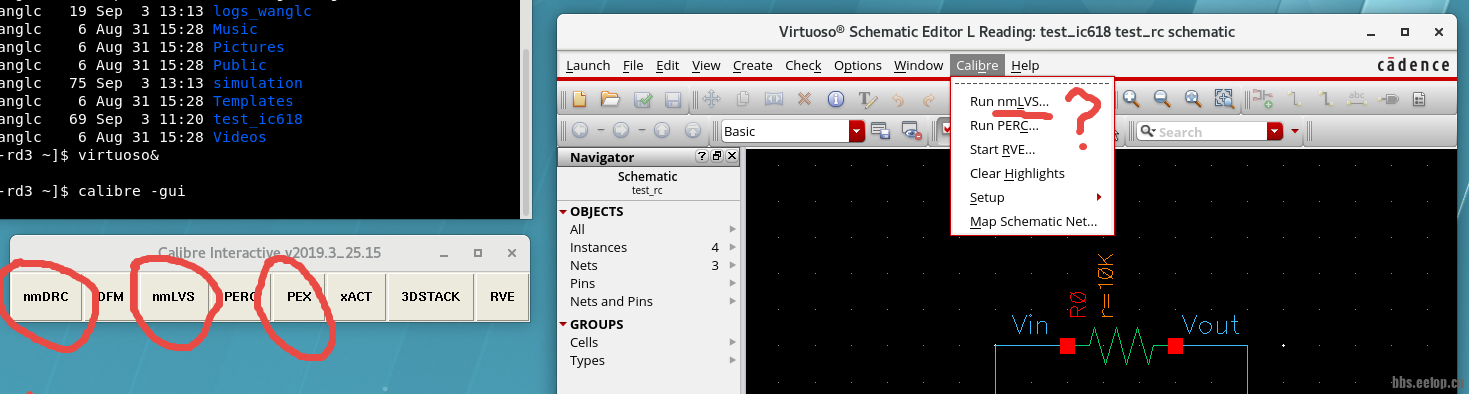
Task: Click the Zoom to Selected icon
Action: point(1224,99)
